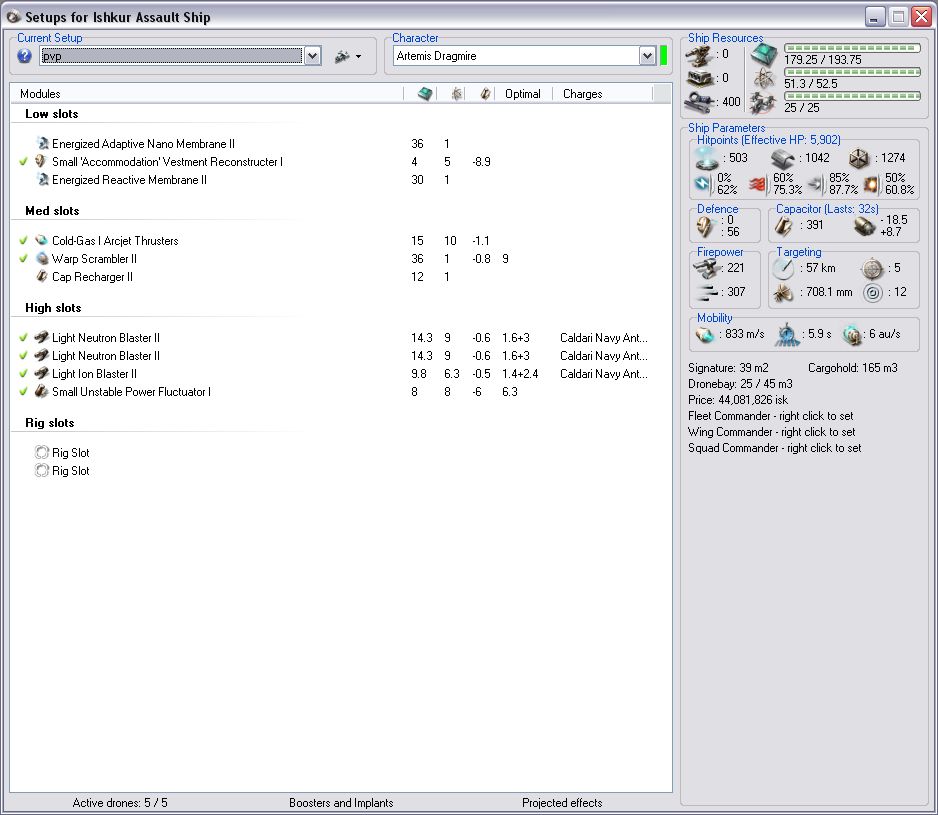Click Squad Commander - right click to set
The width and height of the screenshot is (938, 815).
click(x=775, y=448)
